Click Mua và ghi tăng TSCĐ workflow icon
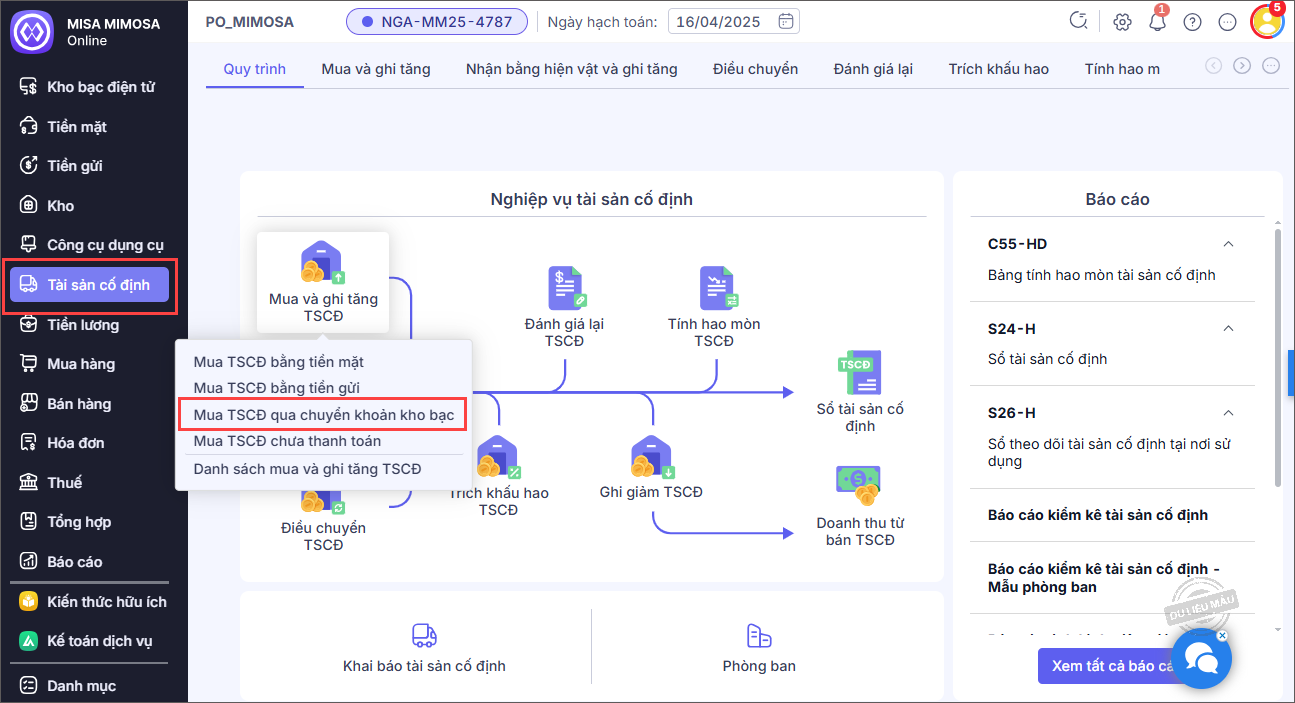The height and width of the screenshot is (703, 1295). tap(323, 263)
